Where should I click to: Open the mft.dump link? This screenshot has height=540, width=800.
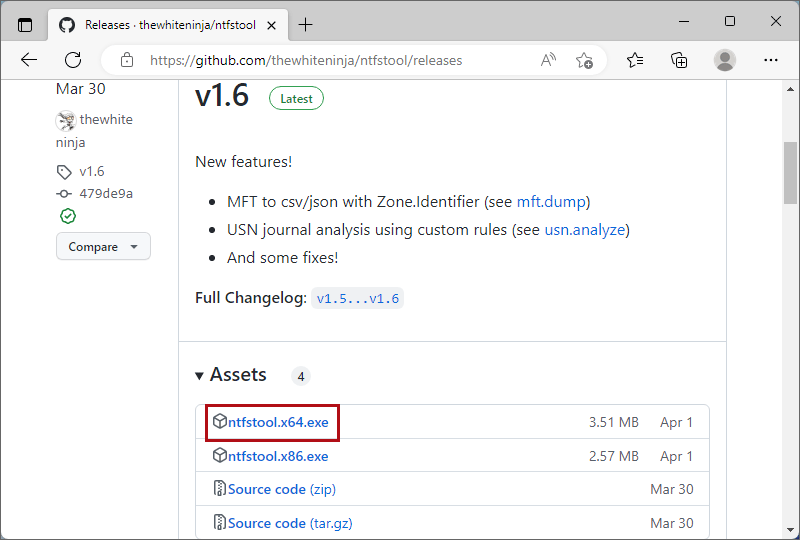[x=551, y=202]
